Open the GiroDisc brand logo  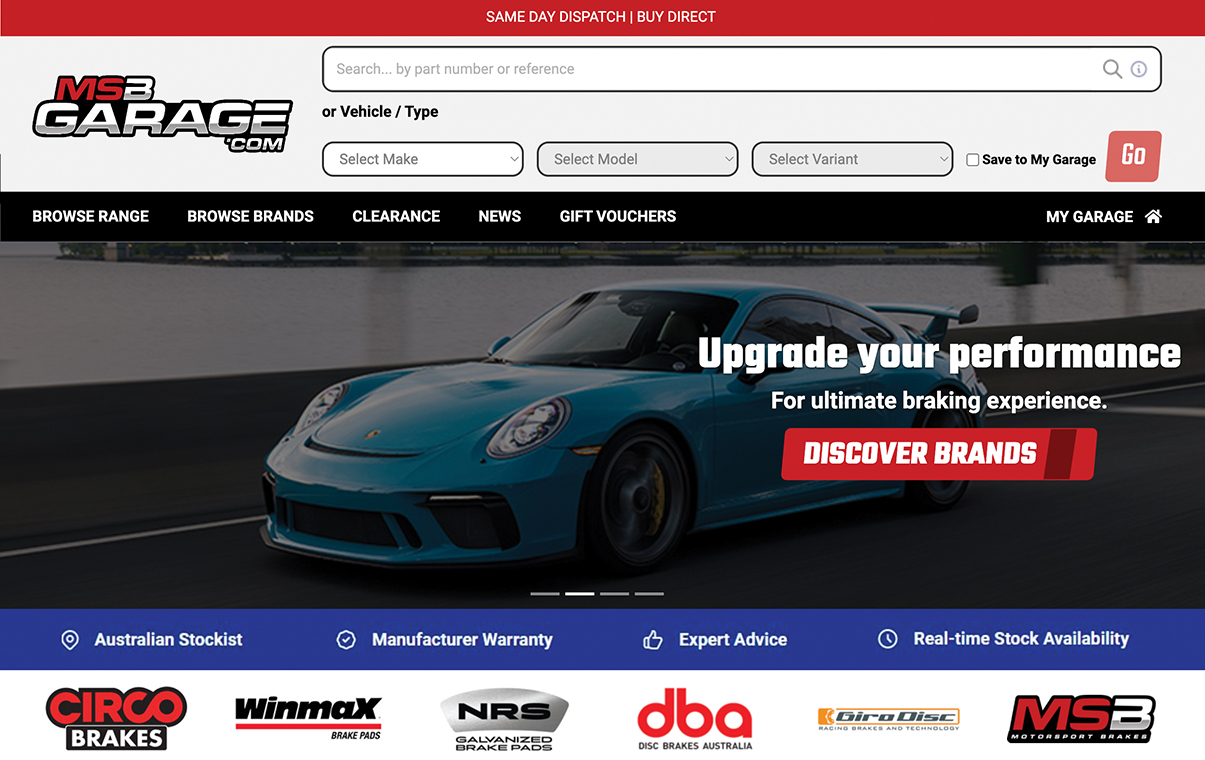pyautogui.click(x=888, y=718)
